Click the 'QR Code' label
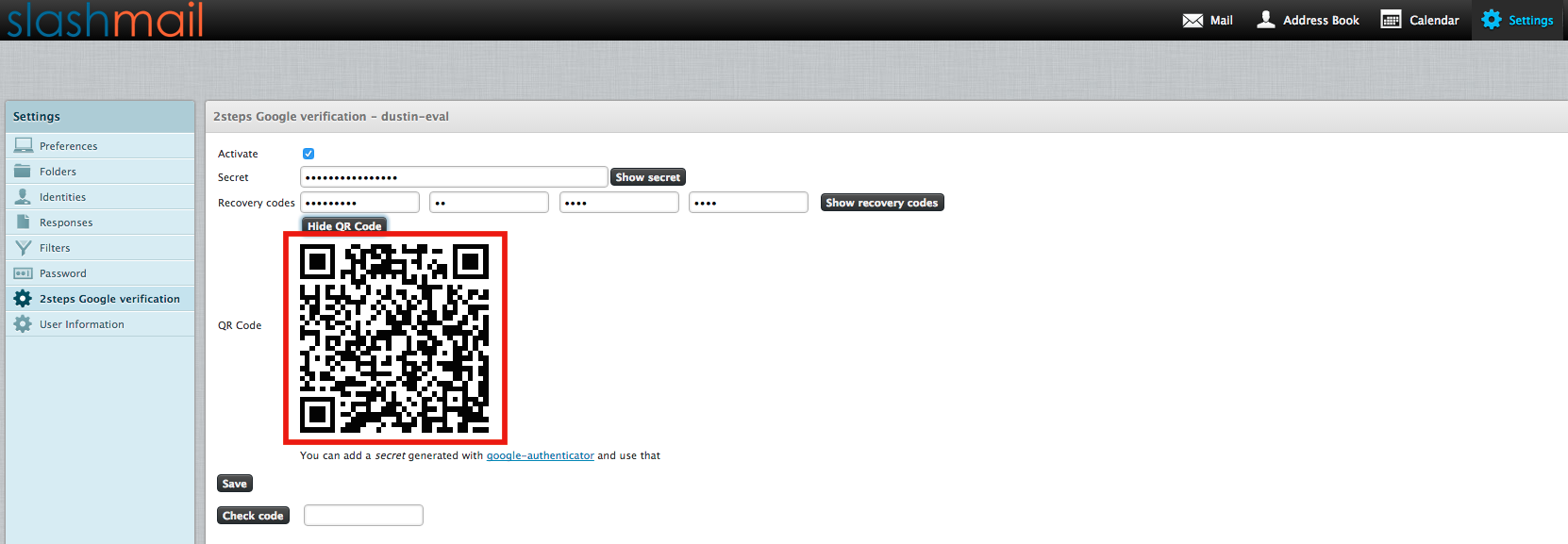Image resolution: width=1568 pixels, height=544 pixels. tap(240, 325)
